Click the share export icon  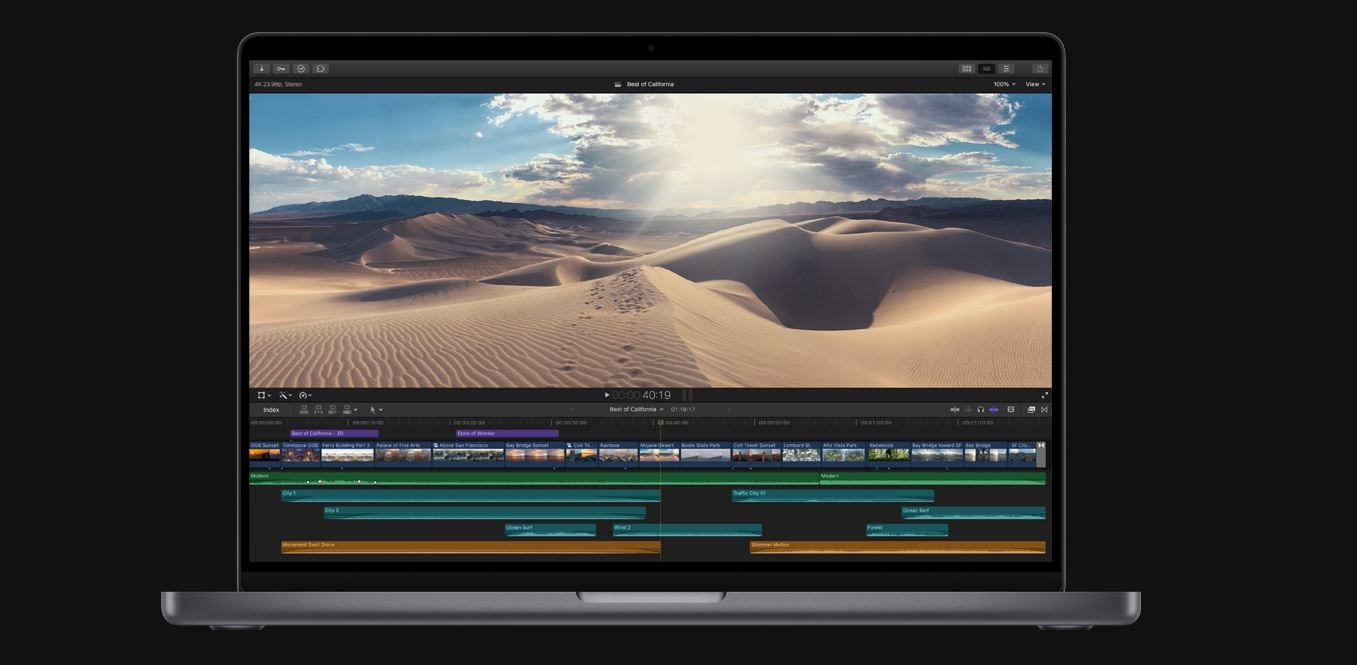(1040, 69)
